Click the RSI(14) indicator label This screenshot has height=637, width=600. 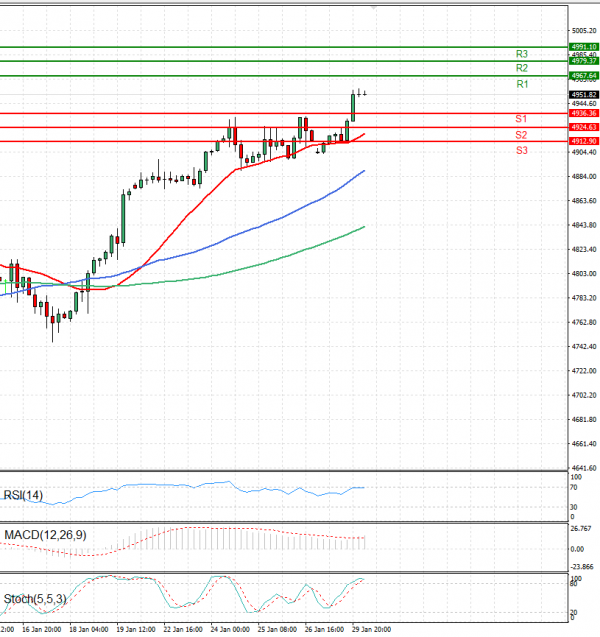point(23,495)
